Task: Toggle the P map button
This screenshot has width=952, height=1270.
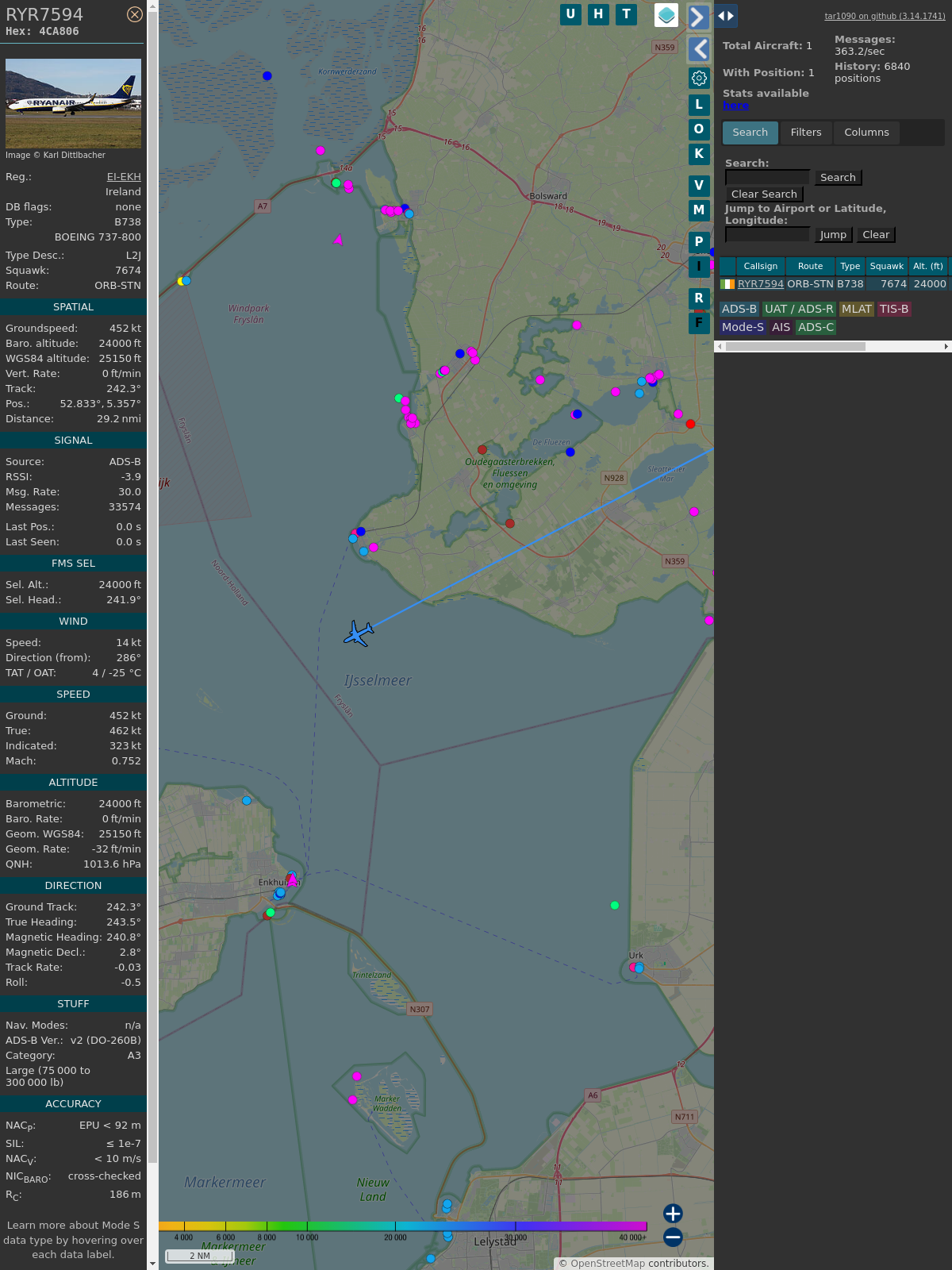Action: pos(699,242)
